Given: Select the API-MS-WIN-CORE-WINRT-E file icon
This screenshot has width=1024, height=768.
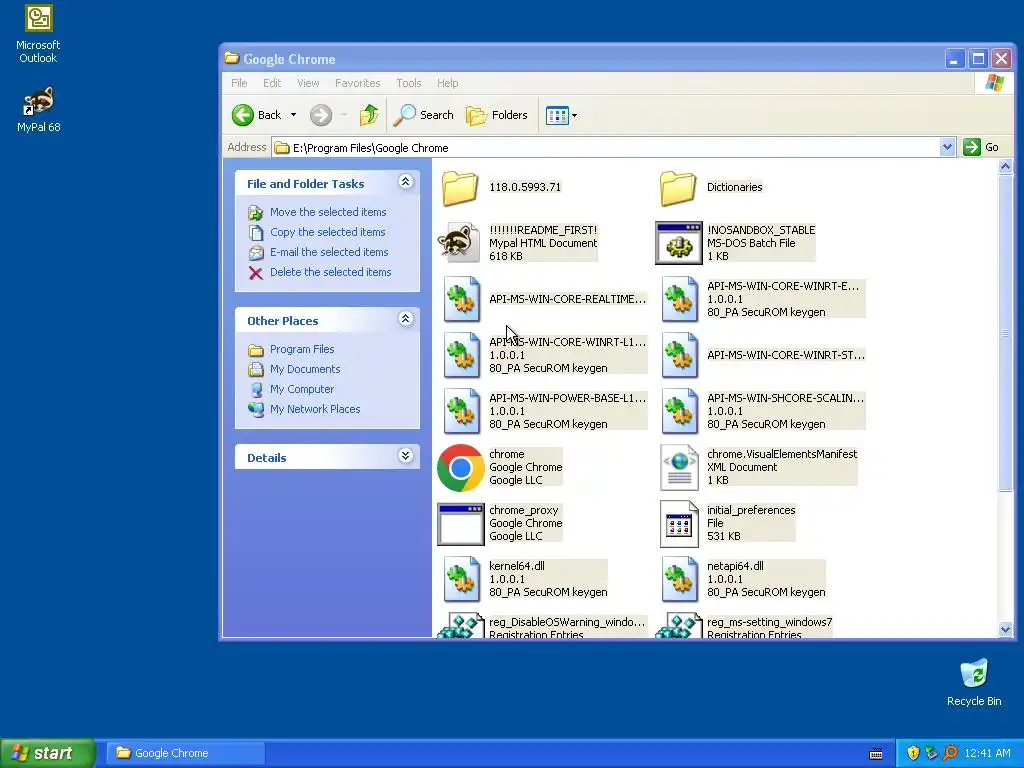Looking at the screenshot, I should (x=680, y=299).
